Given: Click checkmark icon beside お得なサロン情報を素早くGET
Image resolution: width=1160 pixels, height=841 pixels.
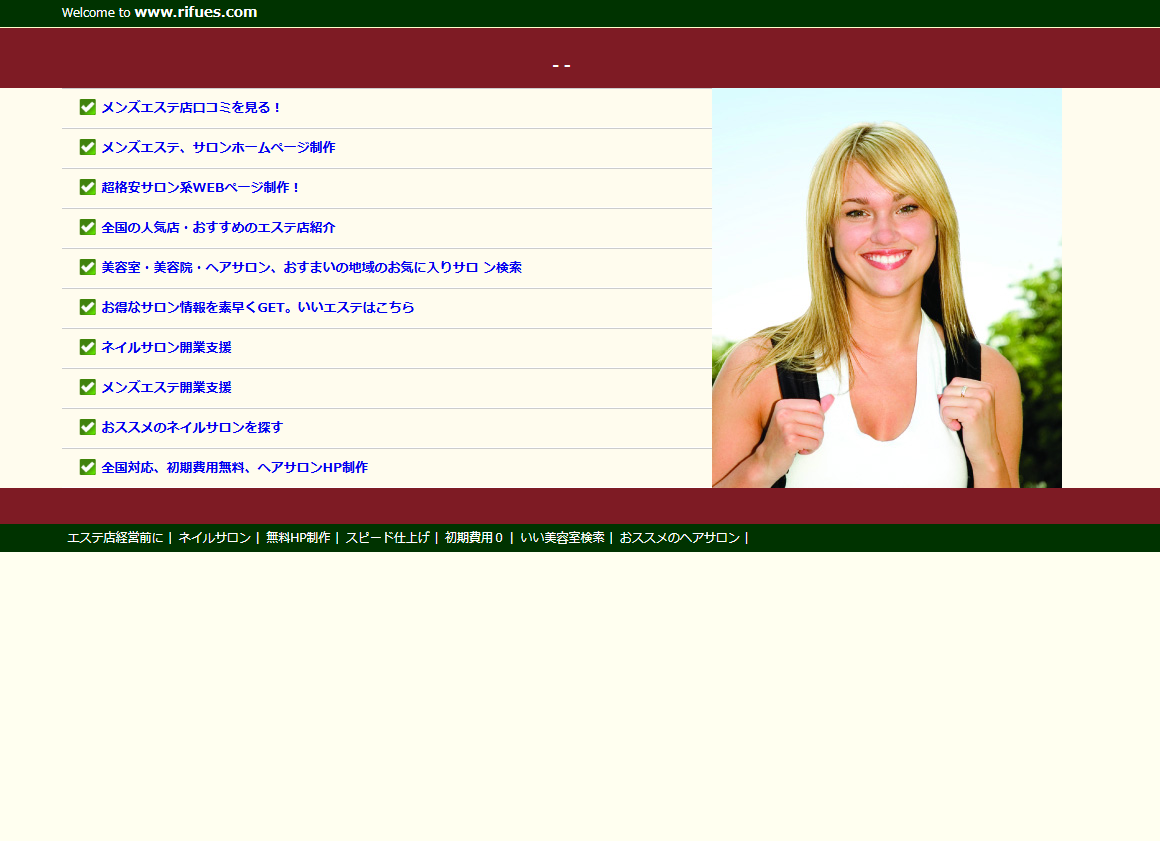Looking at the screenshot, I should (87, 307).
